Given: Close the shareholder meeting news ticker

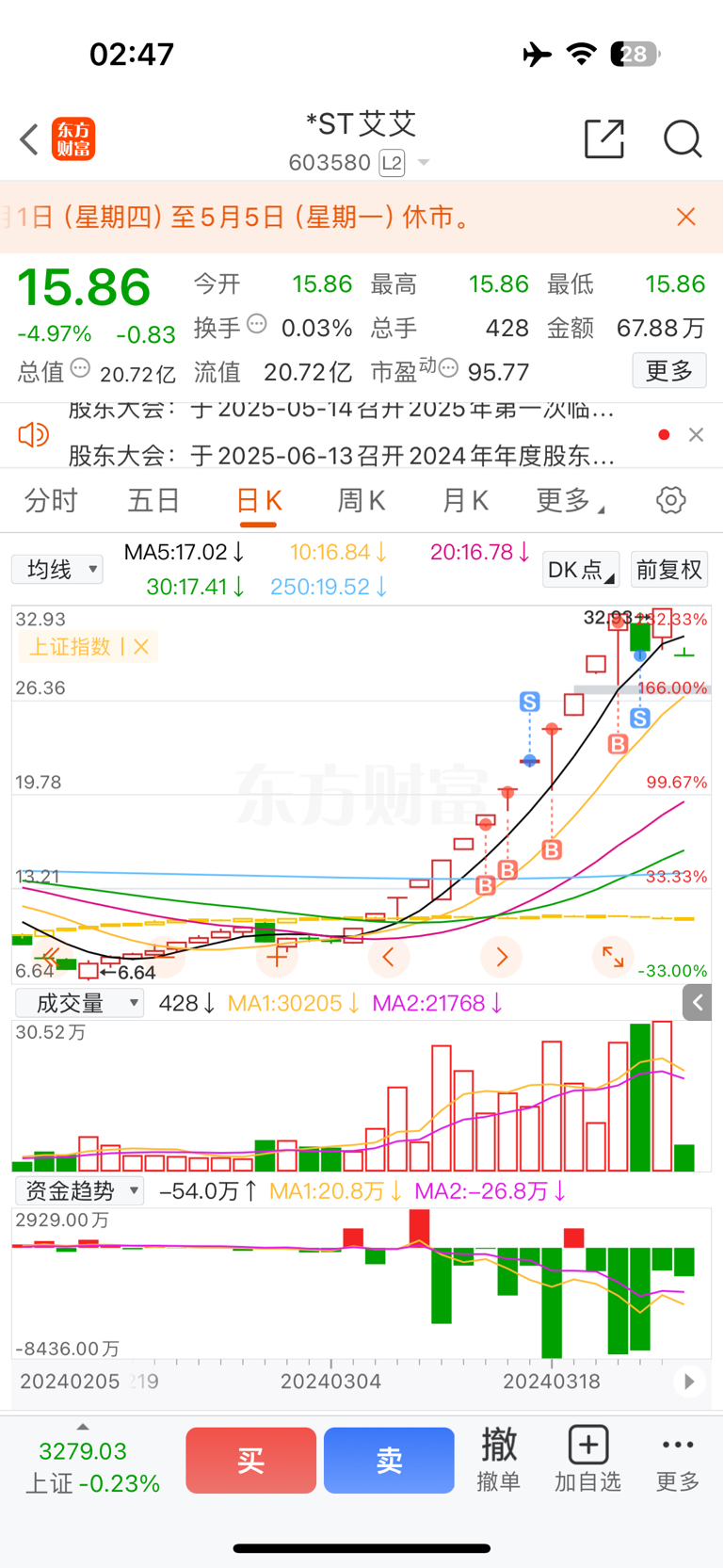Looking at the screenshot, I should pyautogui.click(x=696, y=434).
